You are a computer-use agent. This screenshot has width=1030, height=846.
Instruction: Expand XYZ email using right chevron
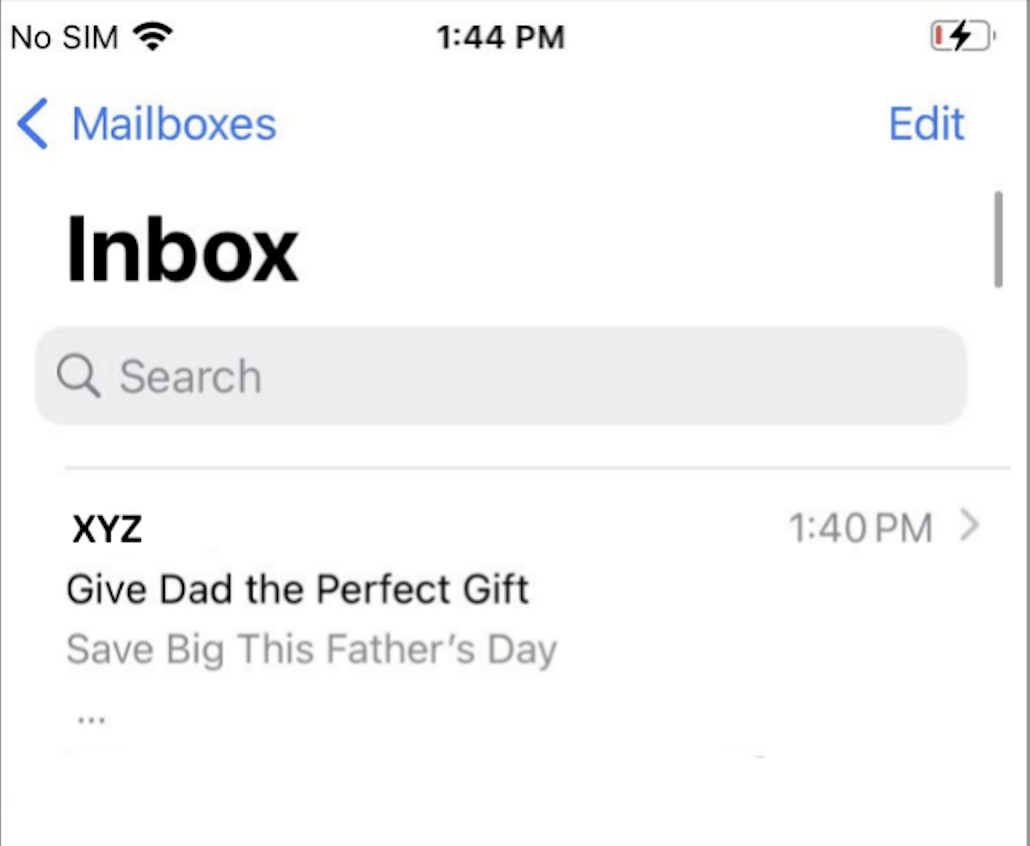pos(968,526)
